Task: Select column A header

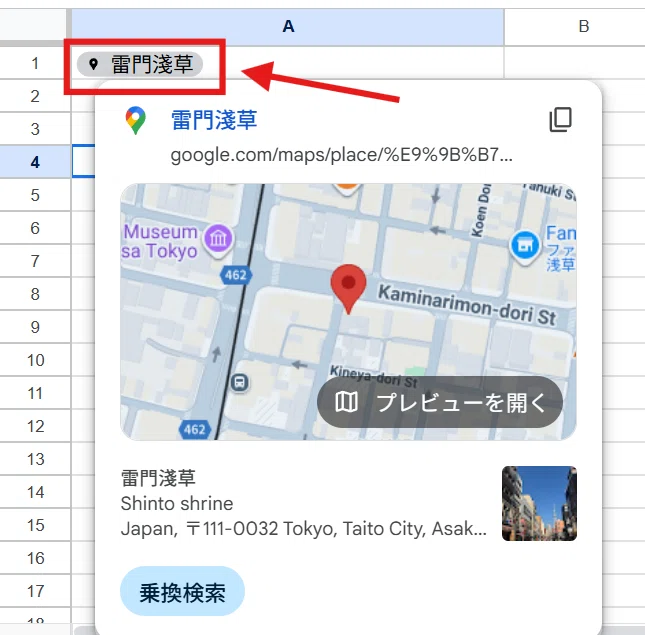Action: tap(288, 27)
